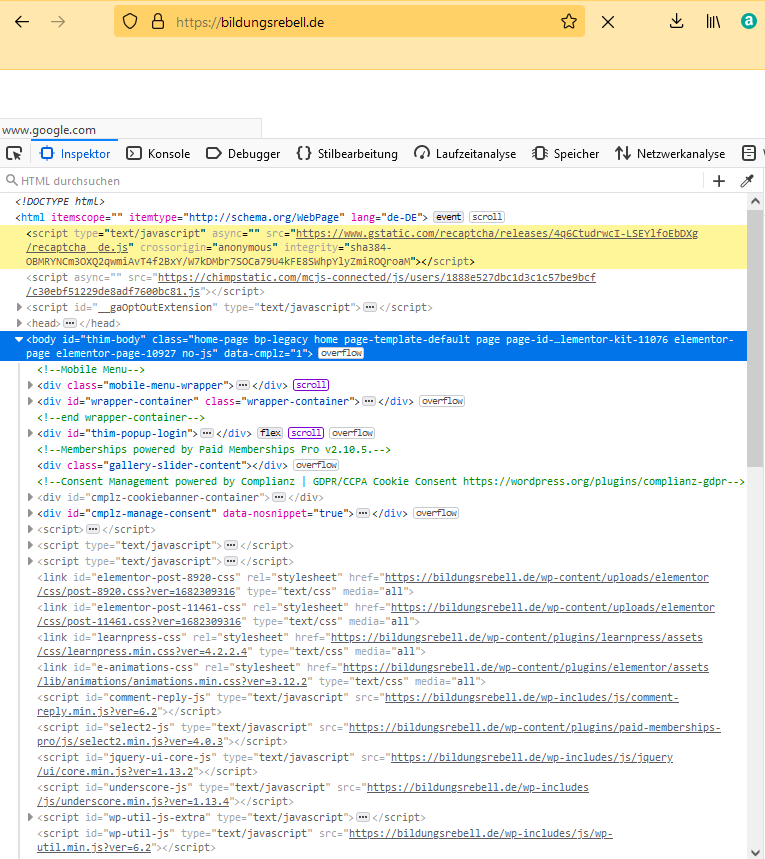Select the end wrapper-container comment node

pyautogui.click(x=121, y=417)
